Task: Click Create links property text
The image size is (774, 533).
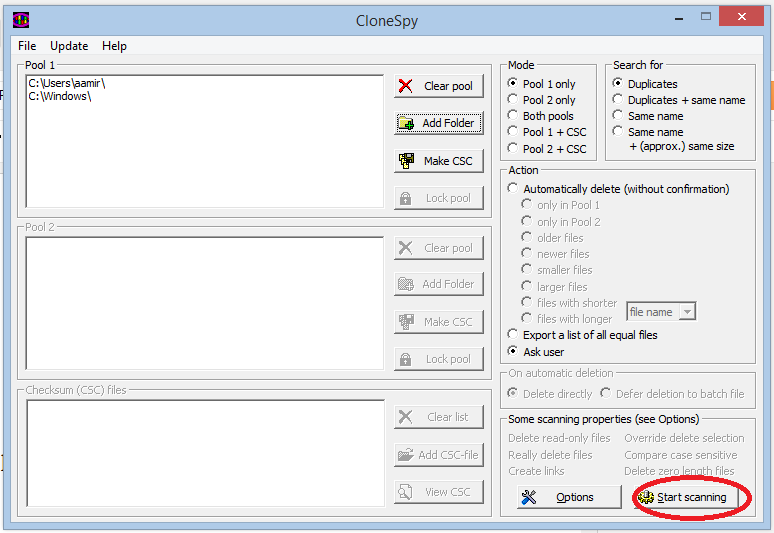Action: (x=536, y=471)
